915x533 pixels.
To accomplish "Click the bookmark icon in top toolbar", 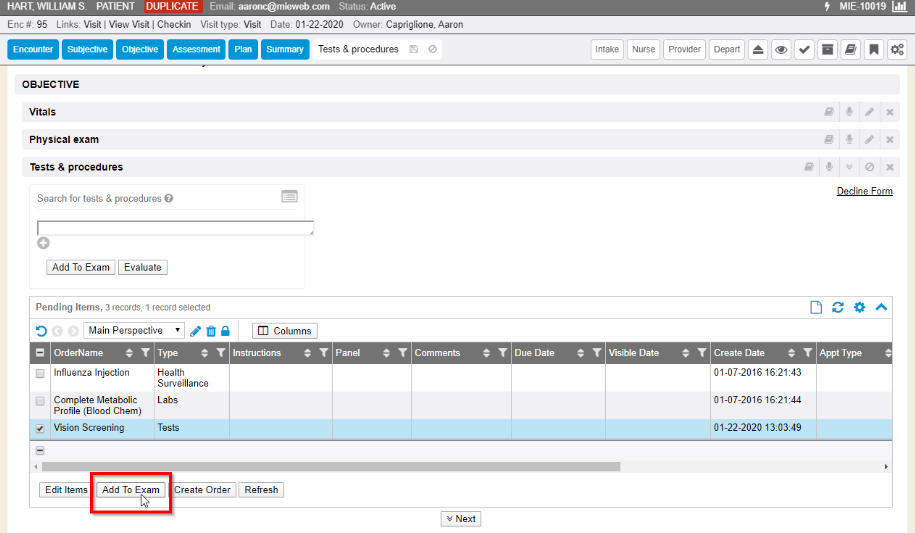I will 873,49.
